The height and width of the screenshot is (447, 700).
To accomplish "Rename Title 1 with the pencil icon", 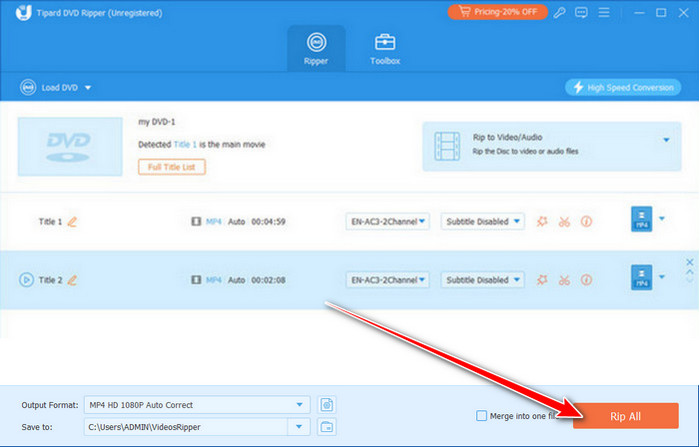I will coord(72,222).
